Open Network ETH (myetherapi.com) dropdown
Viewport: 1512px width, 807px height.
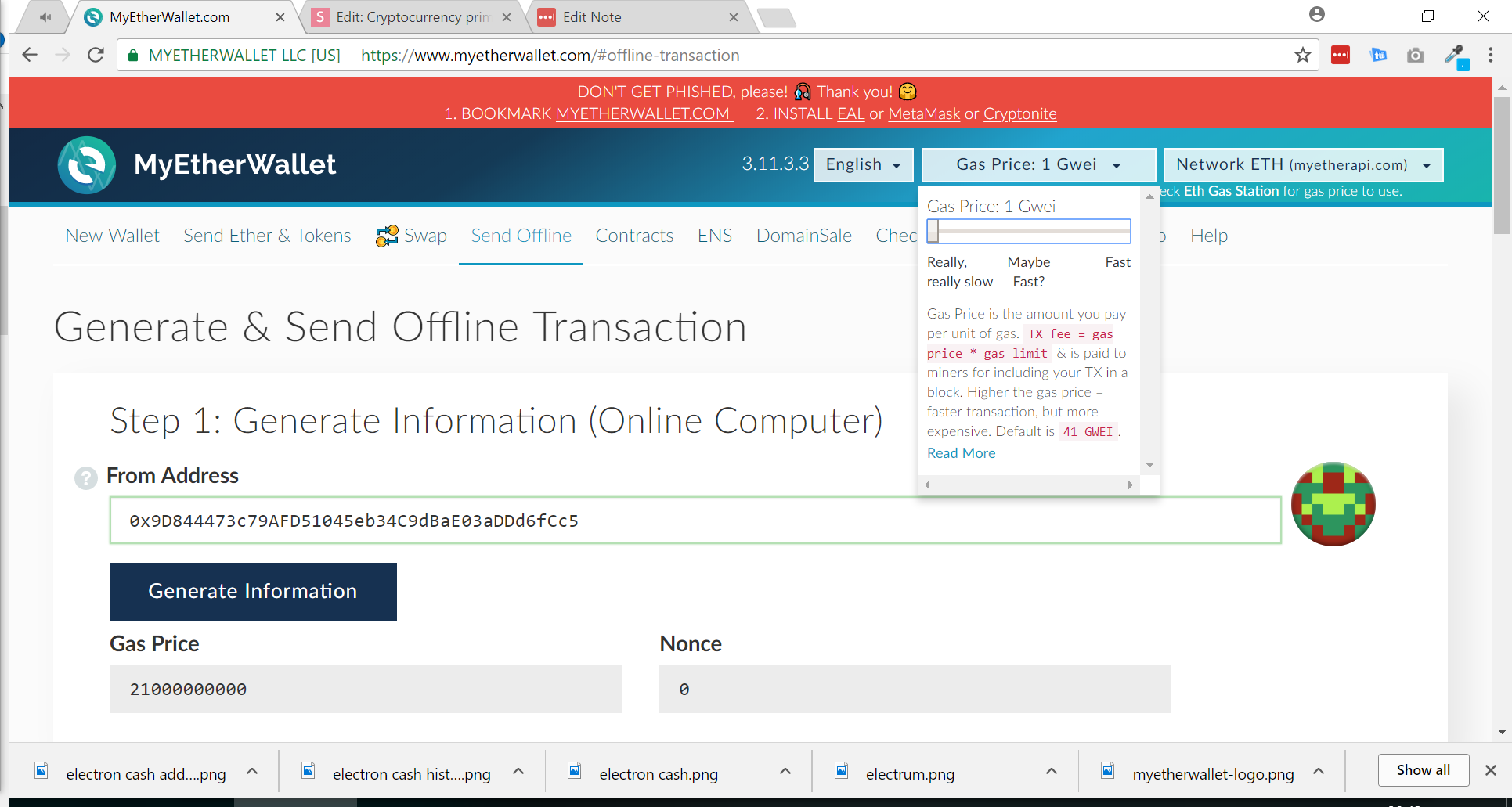coord(1303,164)
